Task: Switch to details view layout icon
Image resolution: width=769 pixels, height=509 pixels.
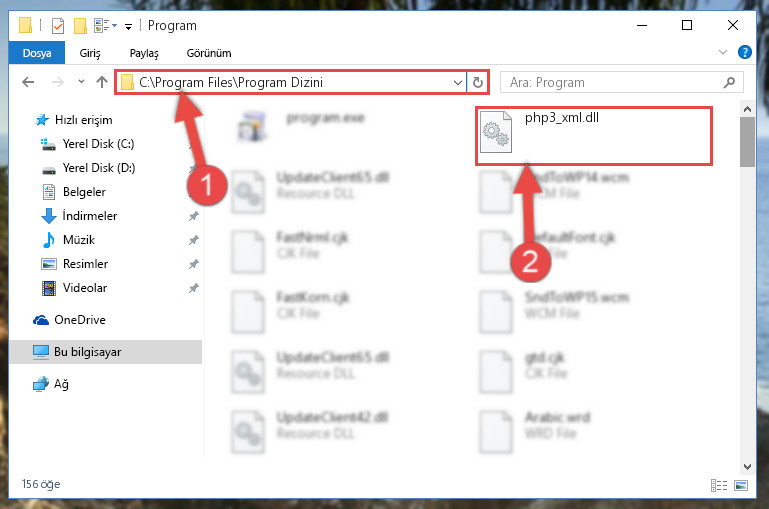Action: click(719, 485)
